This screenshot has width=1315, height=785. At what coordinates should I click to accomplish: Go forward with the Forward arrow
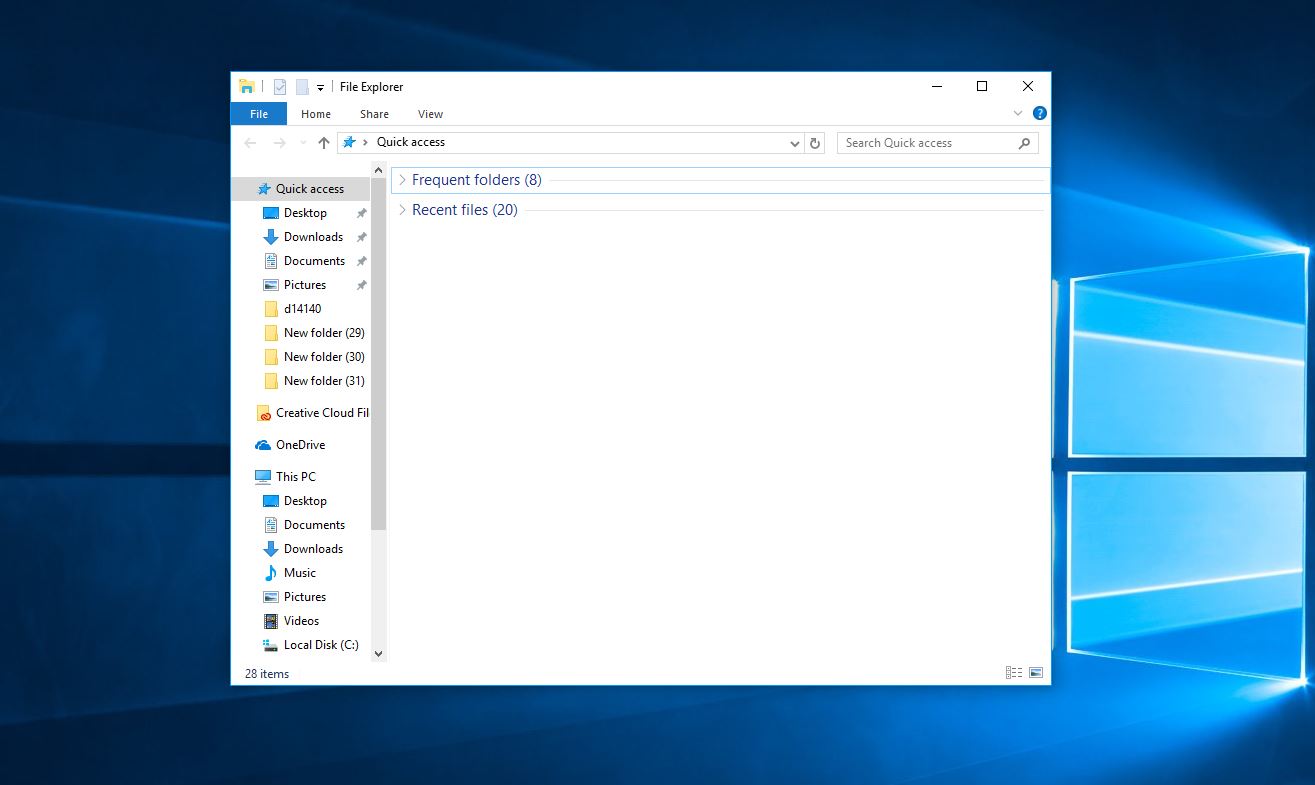coord(280,143)
